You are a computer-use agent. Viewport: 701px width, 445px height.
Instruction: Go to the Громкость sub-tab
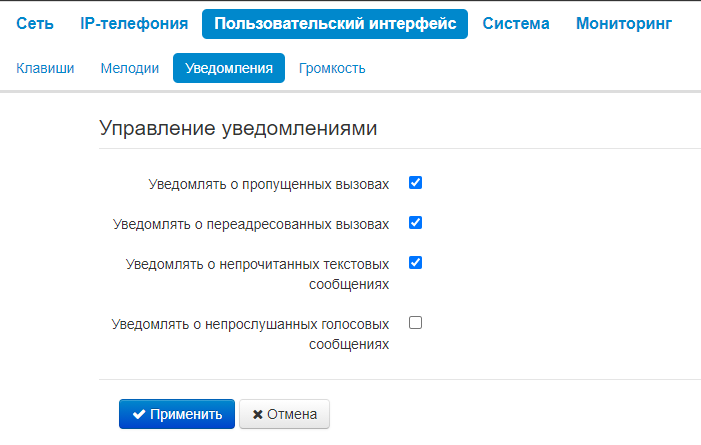pos(332,68)
